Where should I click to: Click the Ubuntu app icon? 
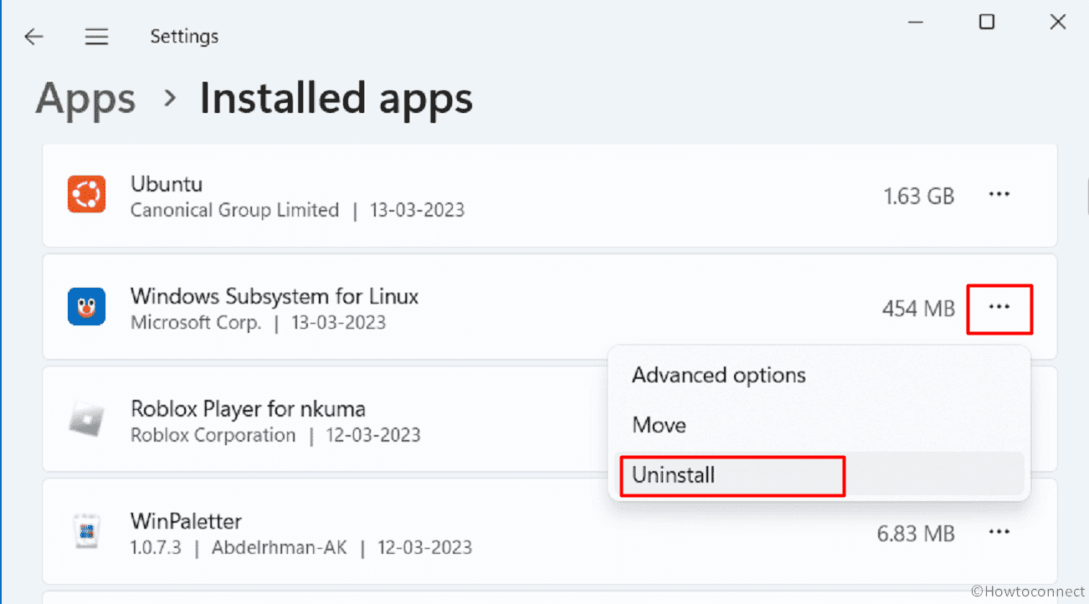pos(87,195)
